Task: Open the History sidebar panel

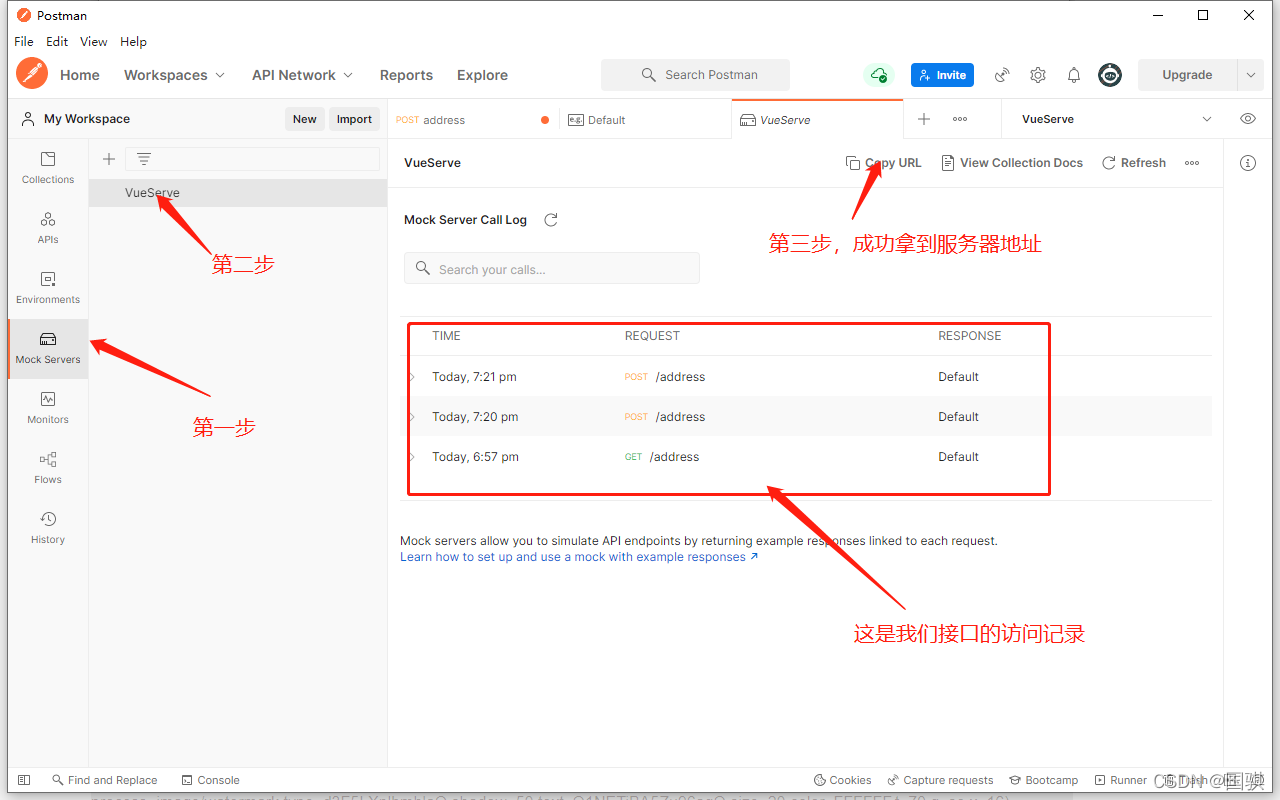Action: click(x=48, y=528)
